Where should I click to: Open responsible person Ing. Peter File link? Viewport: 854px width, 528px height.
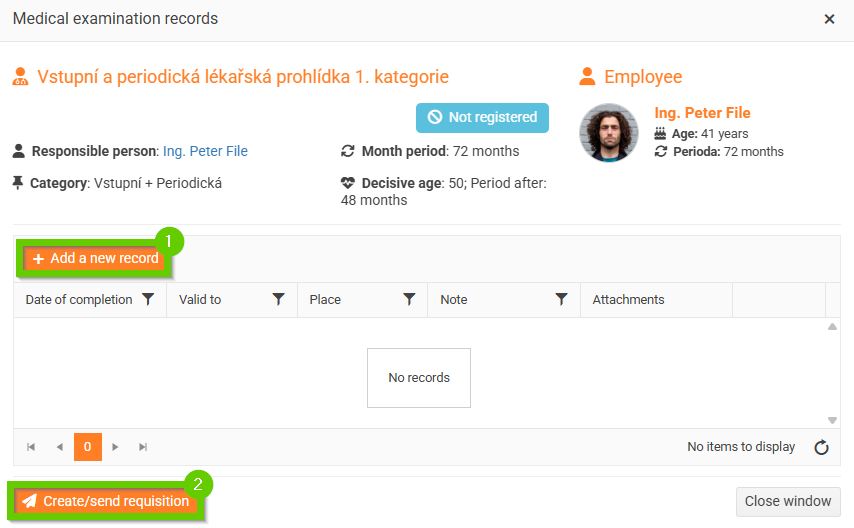click(x=205, y=151)
